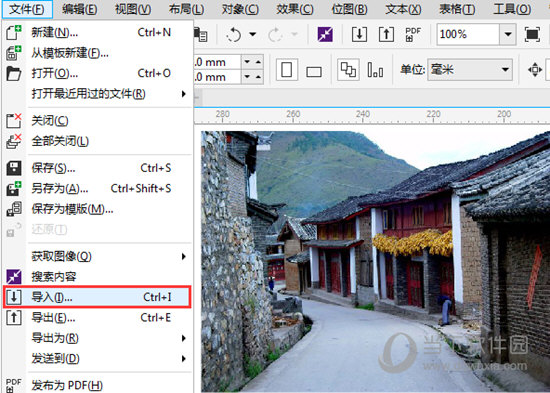Open the 效果(C) menu
Image resolution: width=550 pixels, height=393 pixels.
pos(295,9)
